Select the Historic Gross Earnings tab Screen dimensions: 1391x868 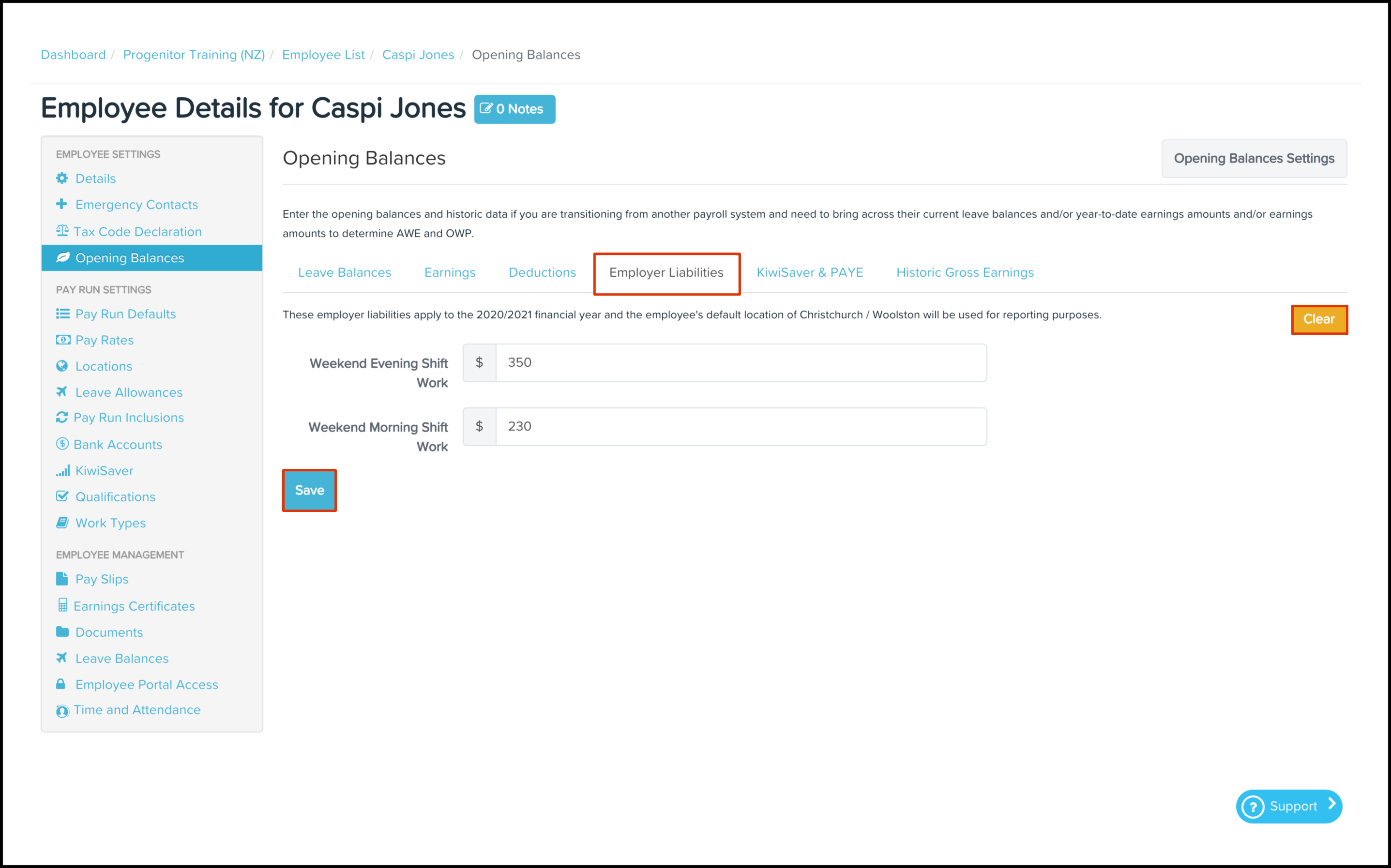coord(965,273)
